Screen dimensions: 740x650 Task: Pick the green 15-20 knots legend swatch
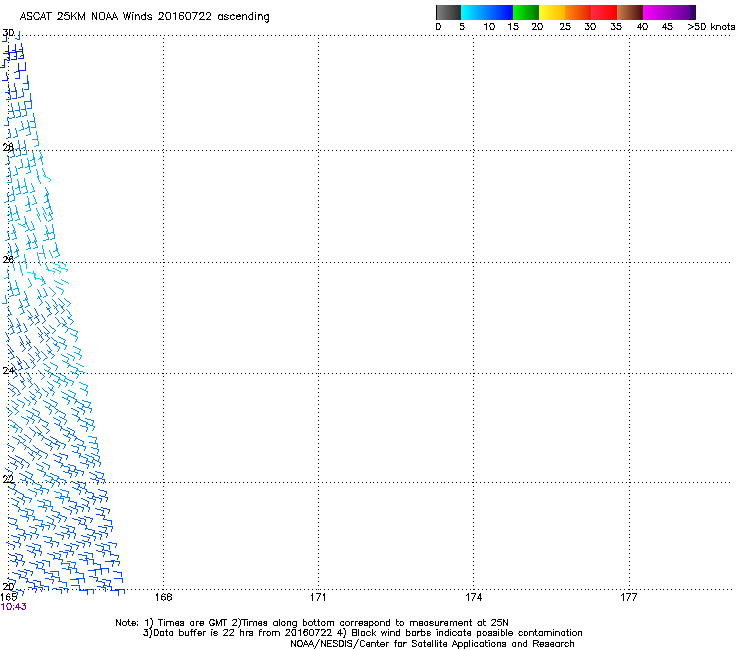pyautogui.click(x=526, y=12)
